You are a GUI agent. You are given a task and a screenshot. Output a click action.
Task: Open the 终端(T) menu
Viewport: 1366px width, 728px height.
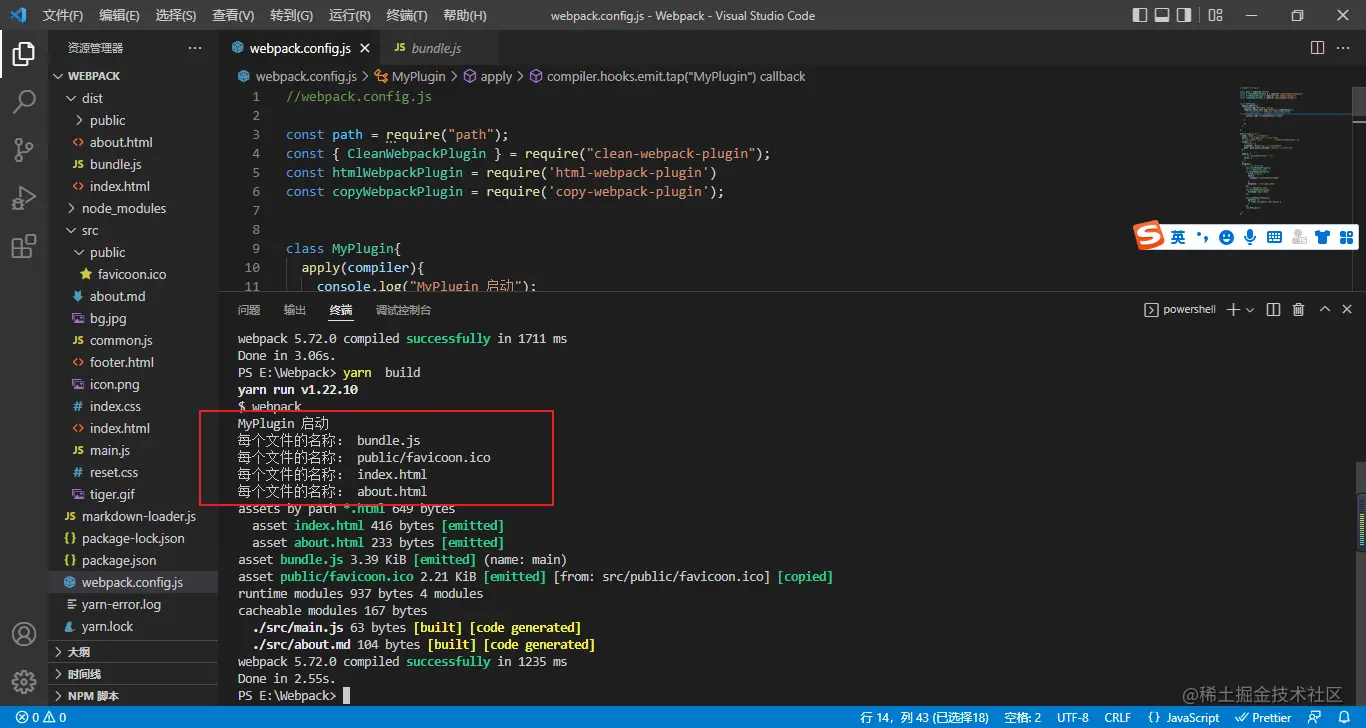[x=406, y=15]
